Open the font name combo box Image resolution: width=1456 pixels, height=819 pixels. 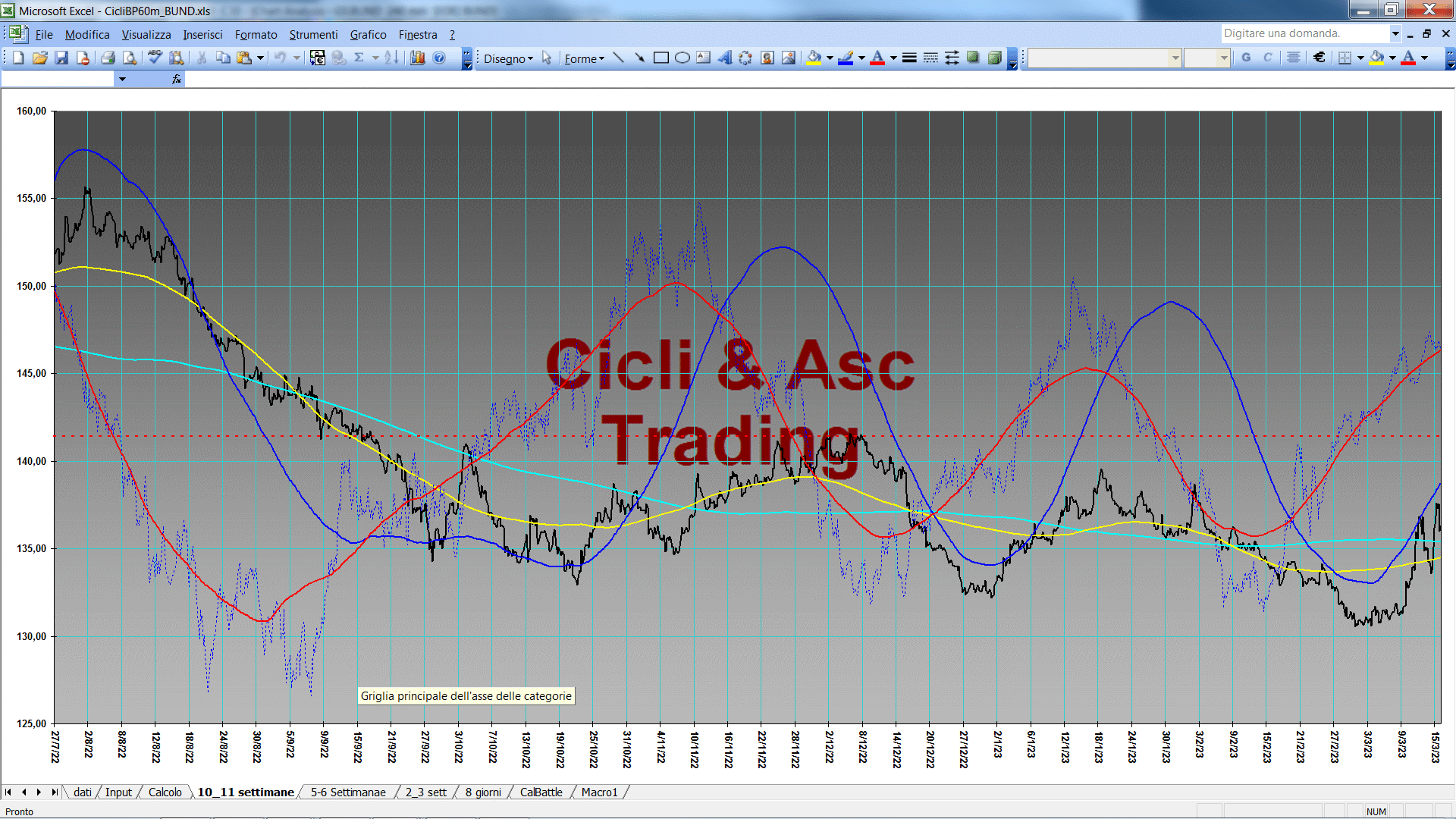pos(1104,58)
